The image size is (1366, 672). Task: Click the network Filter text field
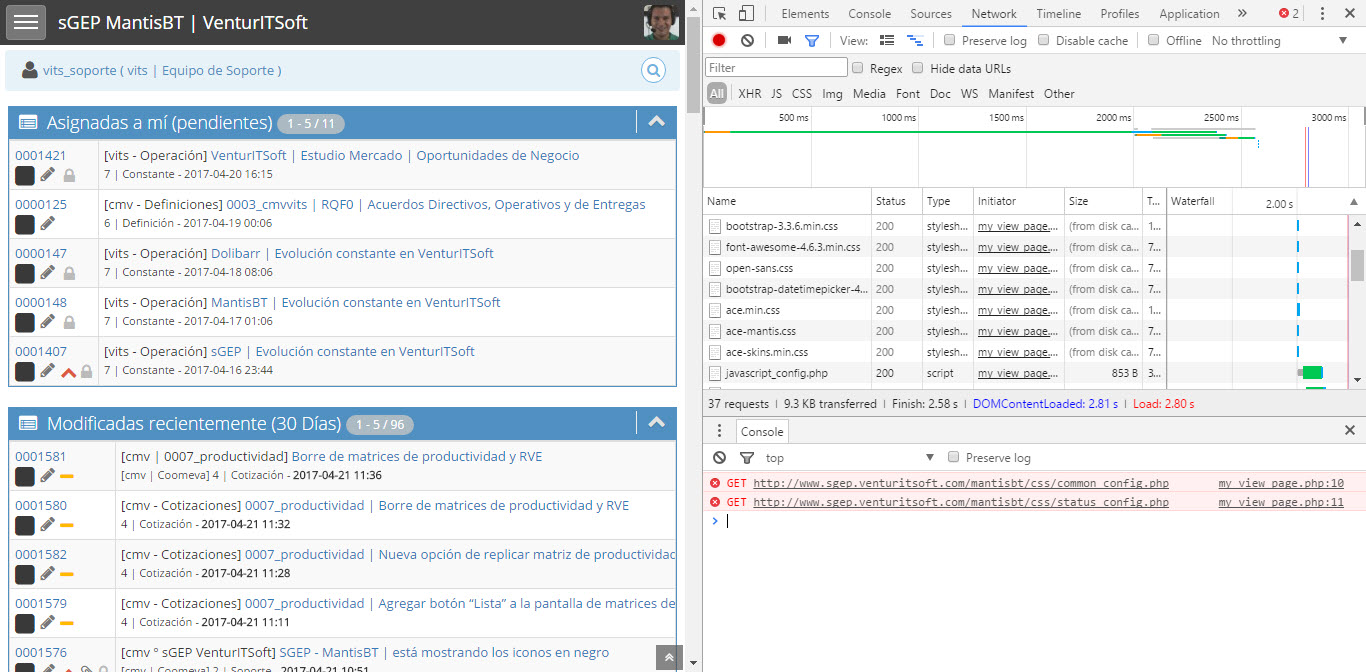pos(776,68)
